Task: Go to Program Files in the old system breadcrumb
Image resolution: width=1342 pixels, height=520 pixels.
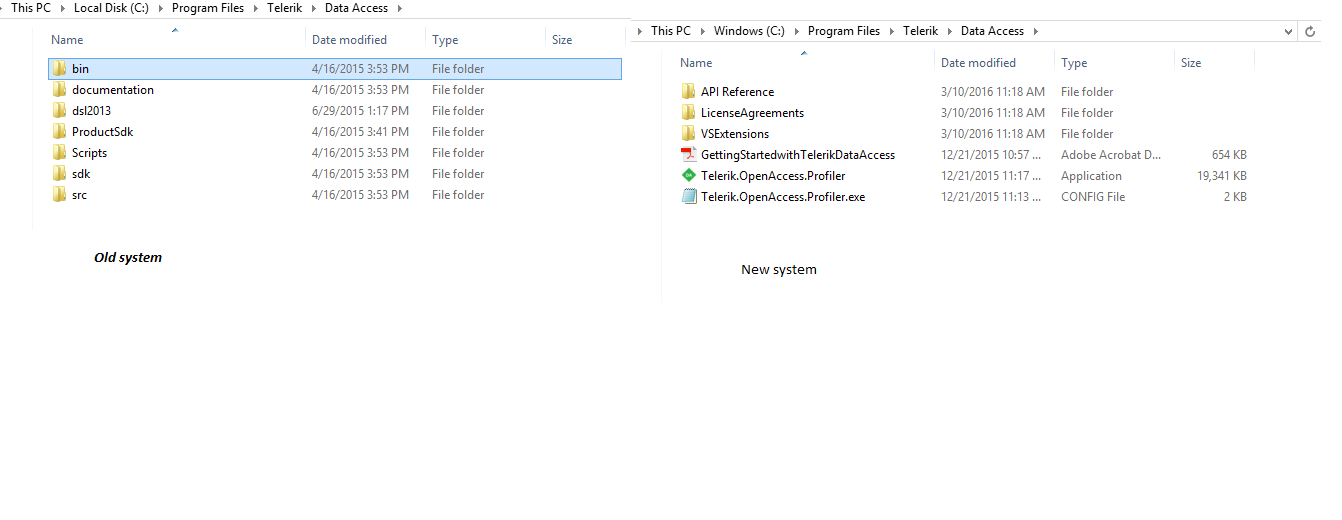Action: tap(208, 8)
